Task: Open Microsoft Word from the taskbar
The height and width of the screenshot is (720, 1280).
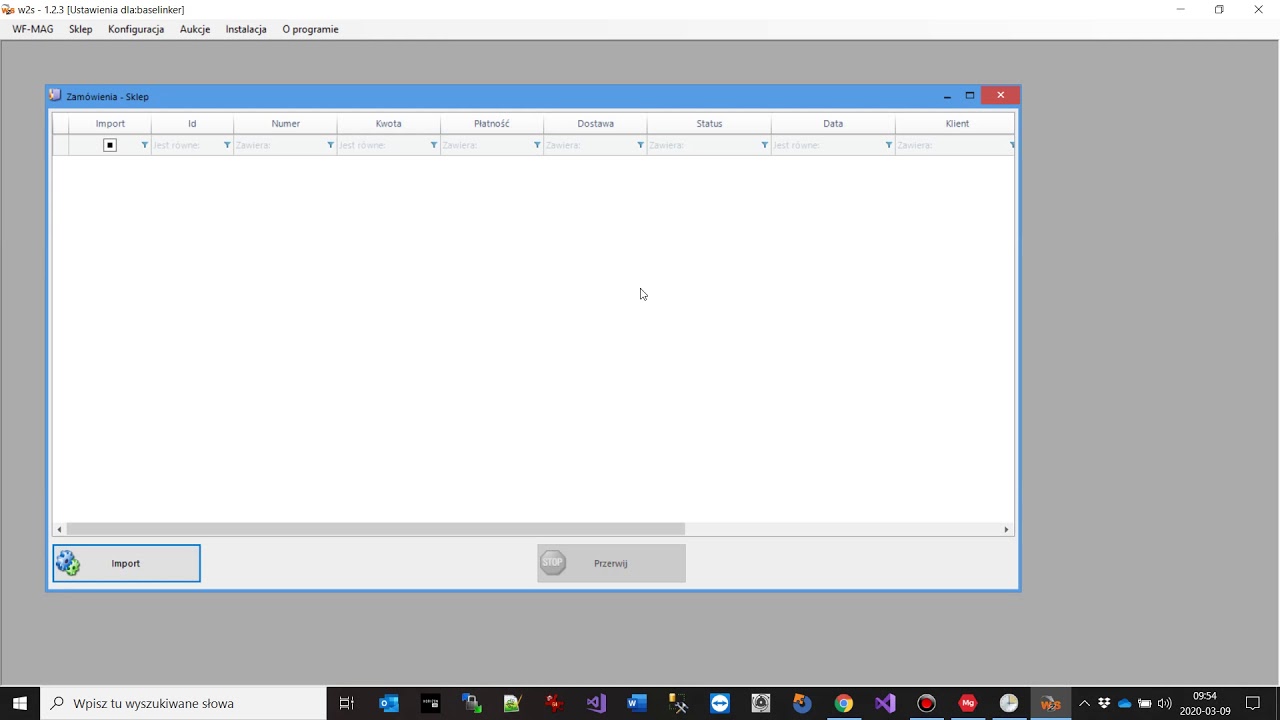Action: point(636,703)
